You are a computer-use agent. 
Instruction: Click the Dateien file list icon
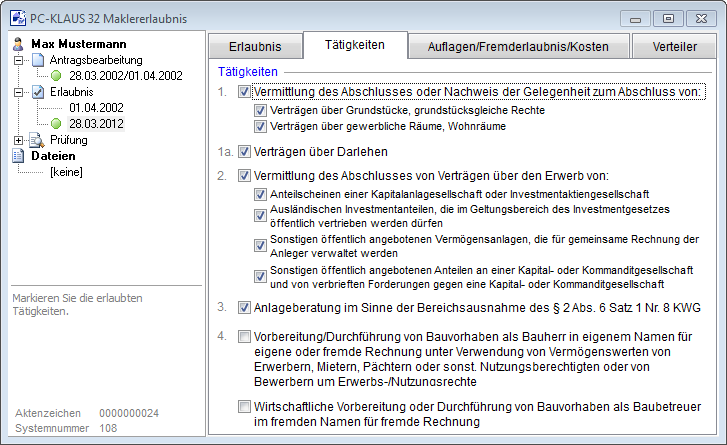coord(19,156)
